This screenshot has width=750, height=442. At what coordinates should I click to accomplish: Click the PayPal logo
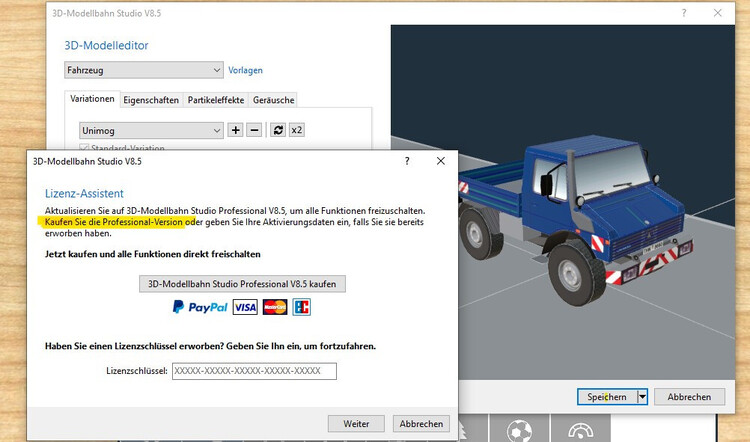[200, 307]
